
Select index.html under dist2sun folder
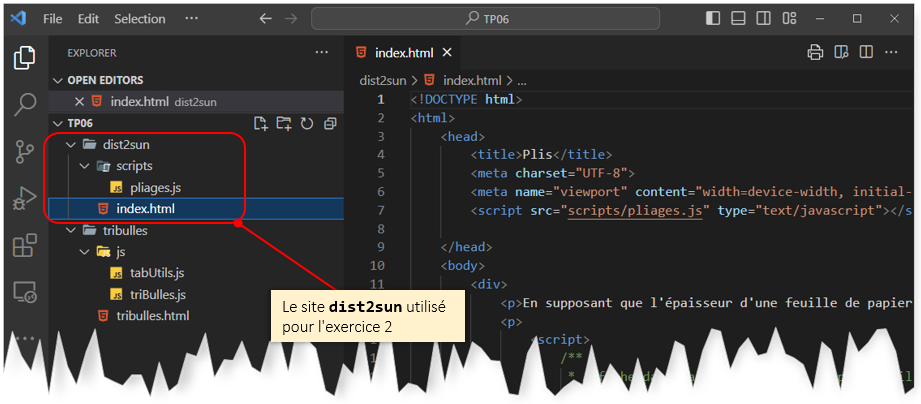coord(196,208)
